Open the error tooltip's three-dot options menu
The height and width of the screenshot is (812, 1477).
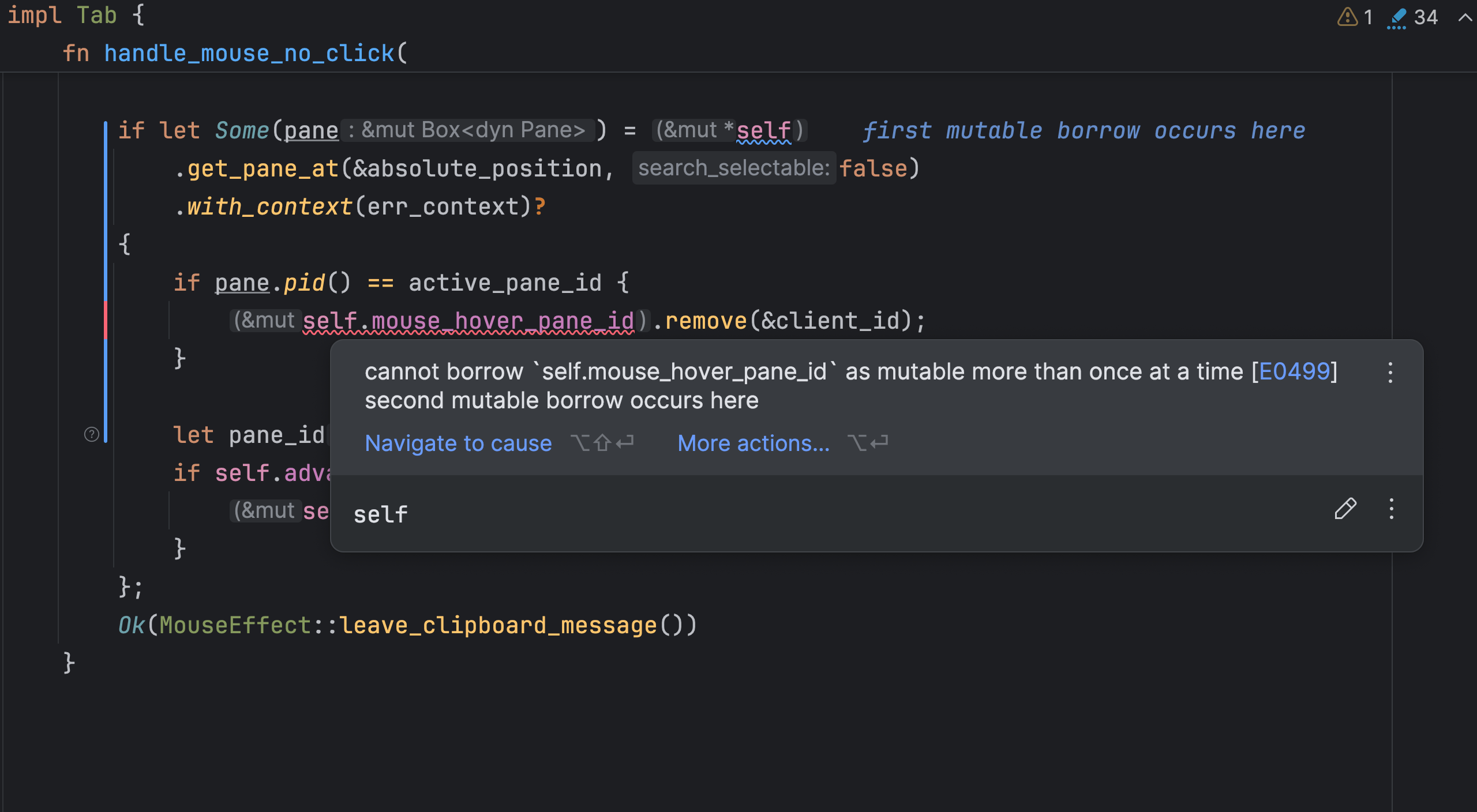click(x=1390, y=373)
